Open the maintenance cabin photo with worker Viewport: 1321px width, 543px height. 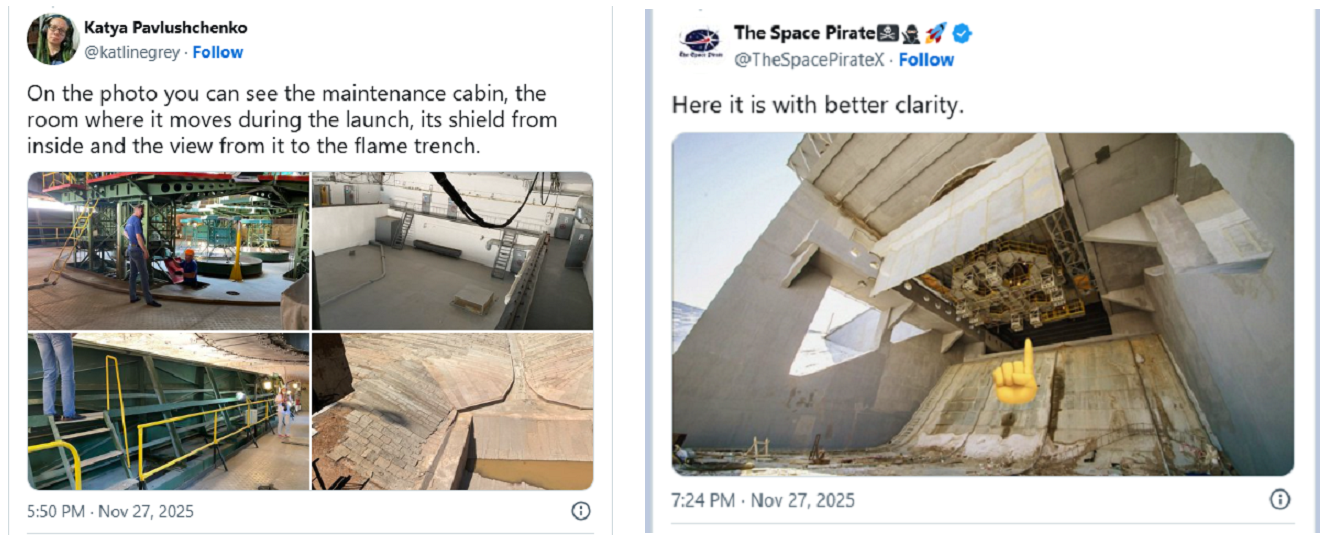[x=168, y=250]
